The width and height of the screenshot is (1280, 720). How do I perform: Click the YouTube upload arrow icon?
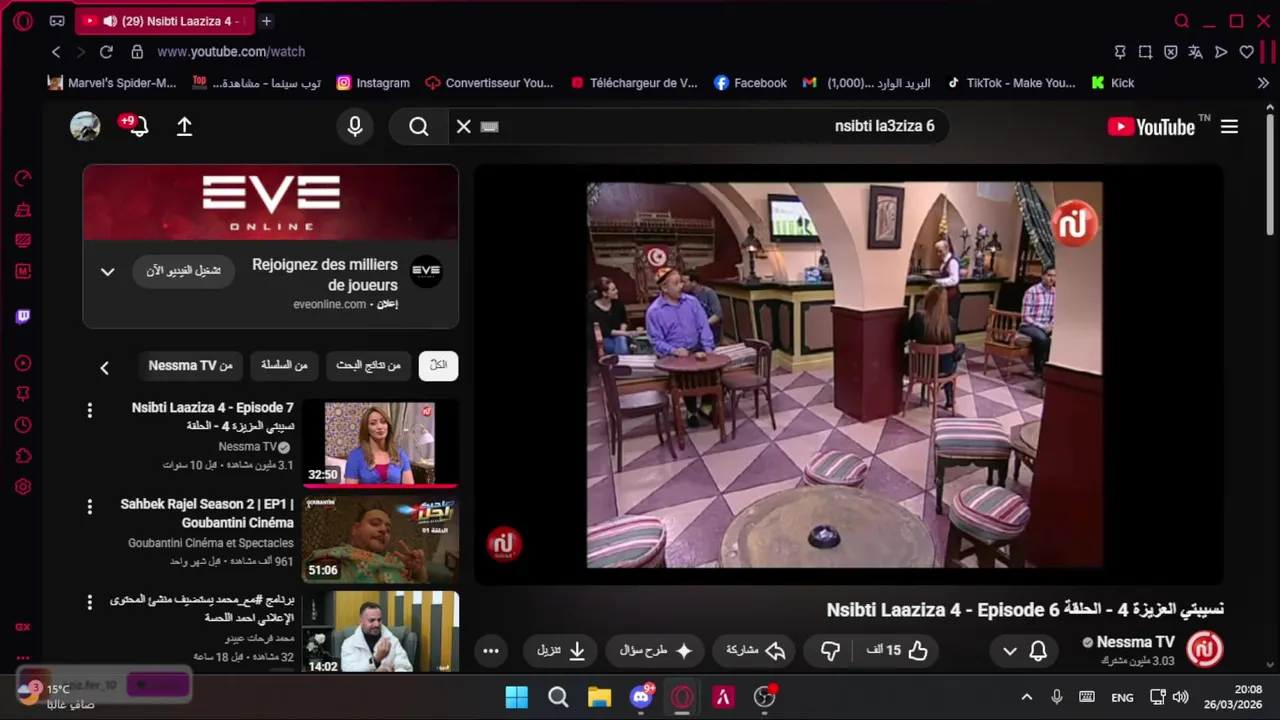(x=184, y=127)
